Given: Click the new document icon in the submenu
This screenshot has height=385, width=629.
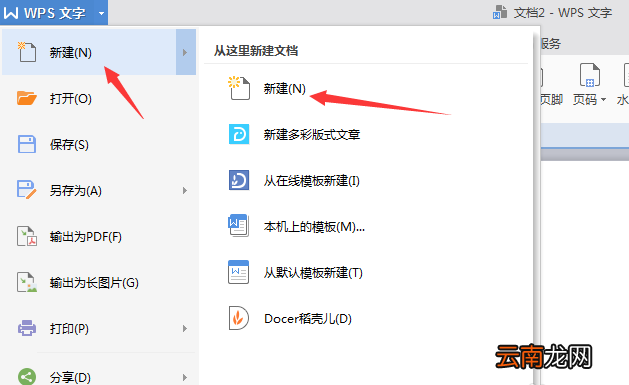Looking at the screenshot, I should click(239, 88).
